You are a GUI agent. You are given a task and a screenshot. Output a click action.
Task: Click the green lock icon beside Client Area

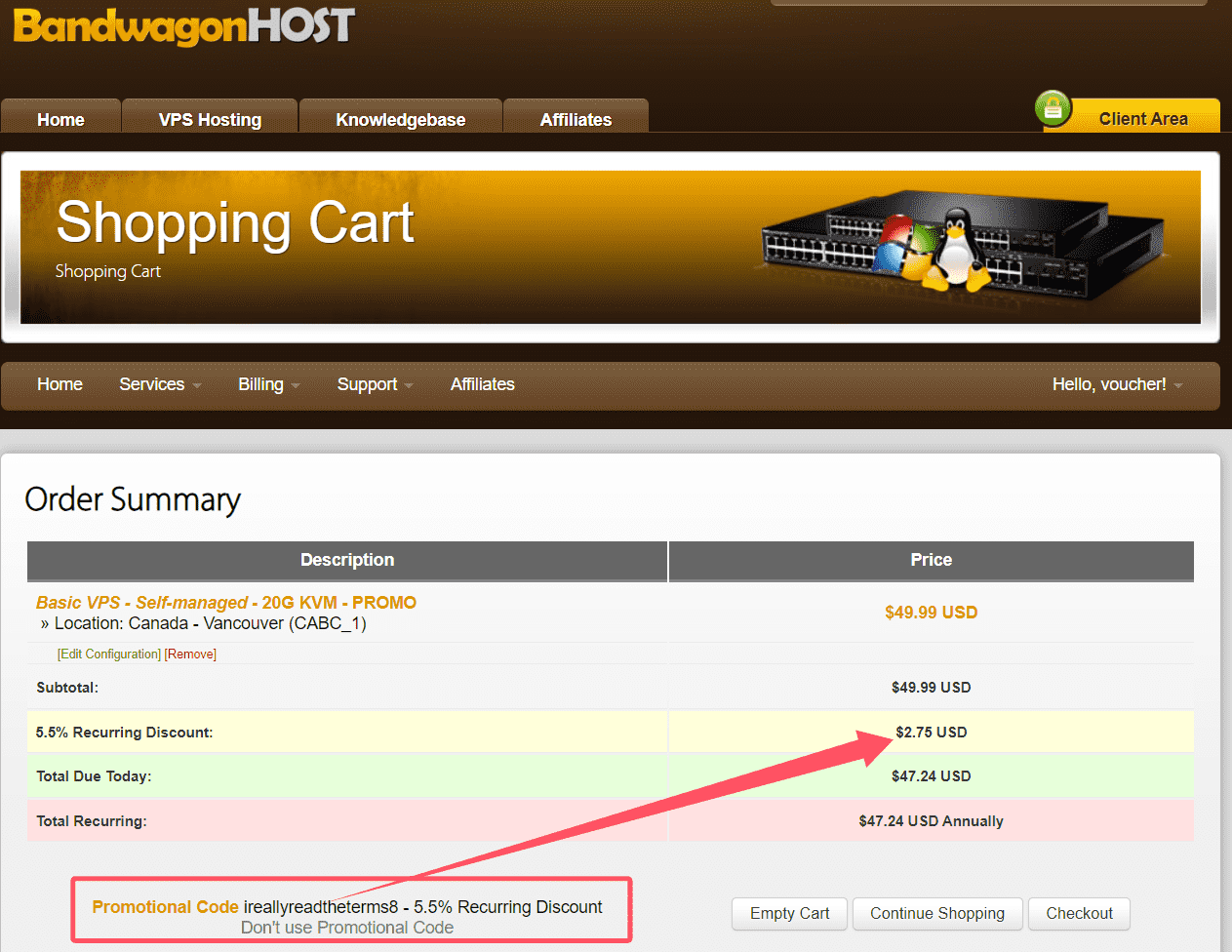point(1053,109)
